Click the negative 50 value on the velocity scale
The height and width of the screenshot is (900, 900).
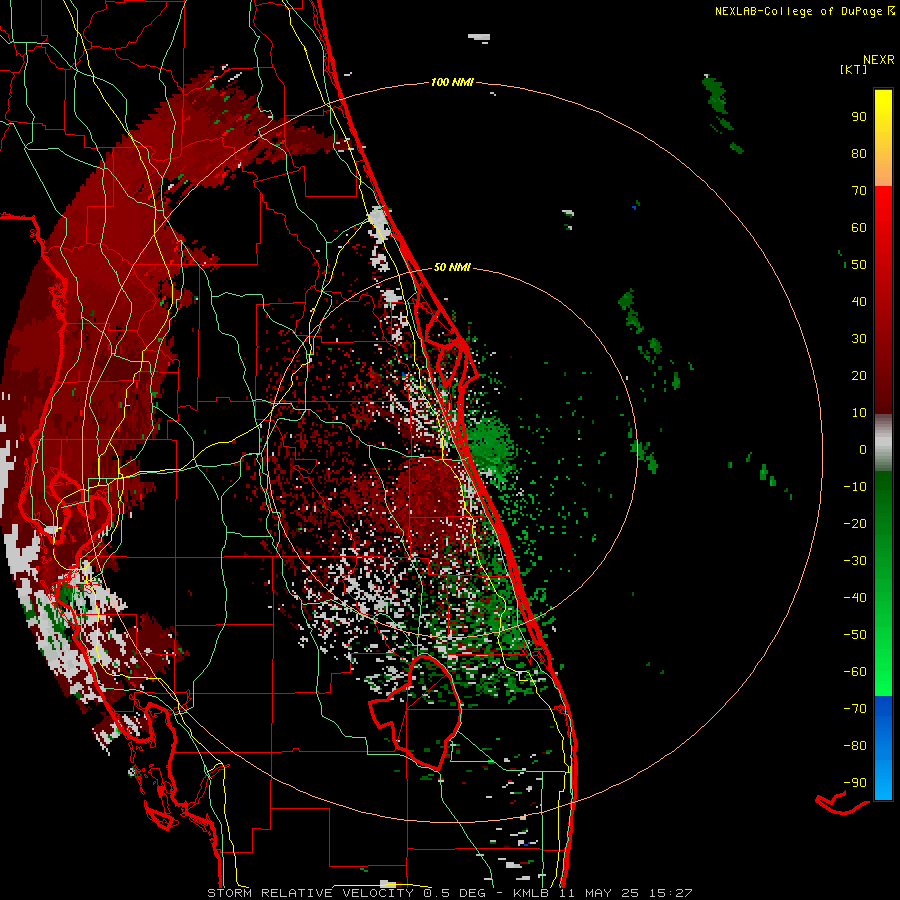855,634
